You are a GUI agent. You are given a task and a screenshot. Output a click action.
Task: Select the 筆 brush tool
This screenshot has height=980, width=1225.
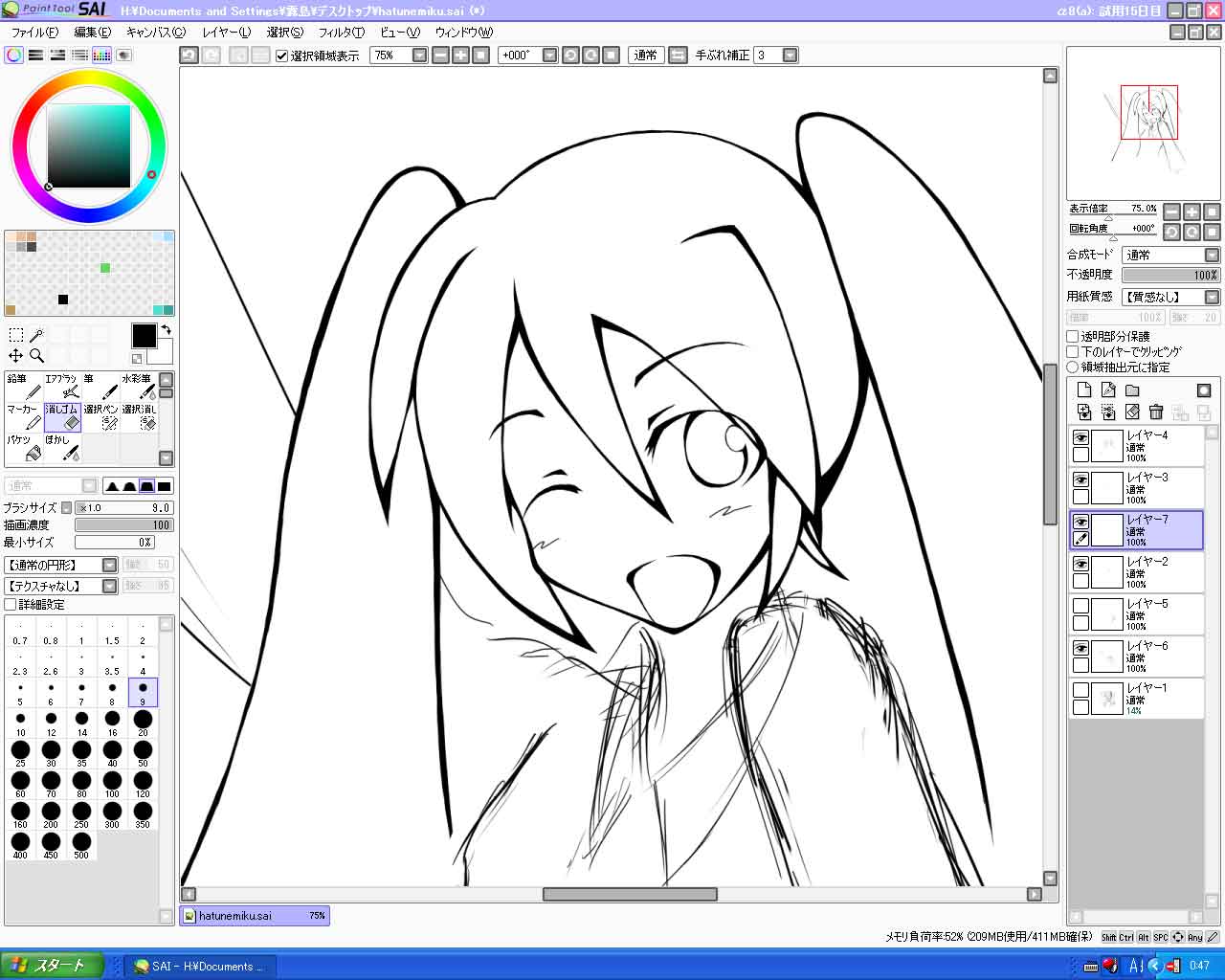click(x=100, y=387)
